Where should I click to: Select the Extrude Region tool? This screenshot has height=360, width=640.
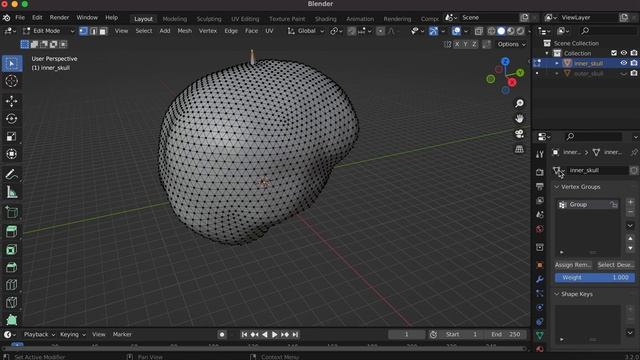tap(12, 232)
